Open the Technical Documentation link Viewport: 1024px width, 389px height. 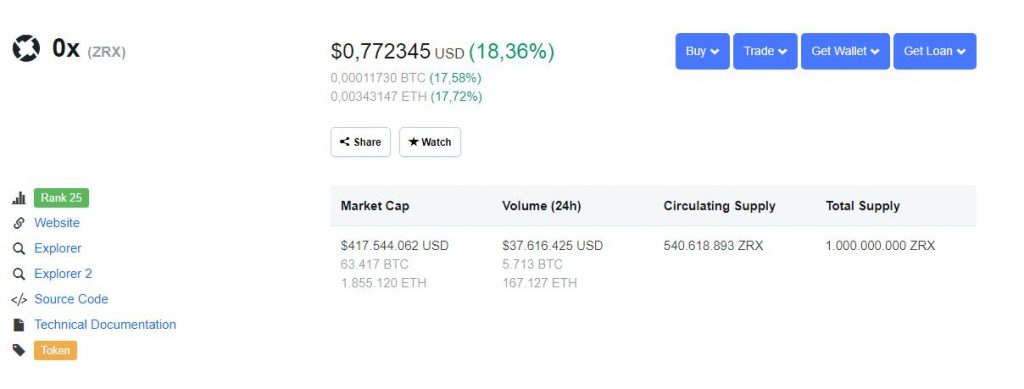coord(105,324)
